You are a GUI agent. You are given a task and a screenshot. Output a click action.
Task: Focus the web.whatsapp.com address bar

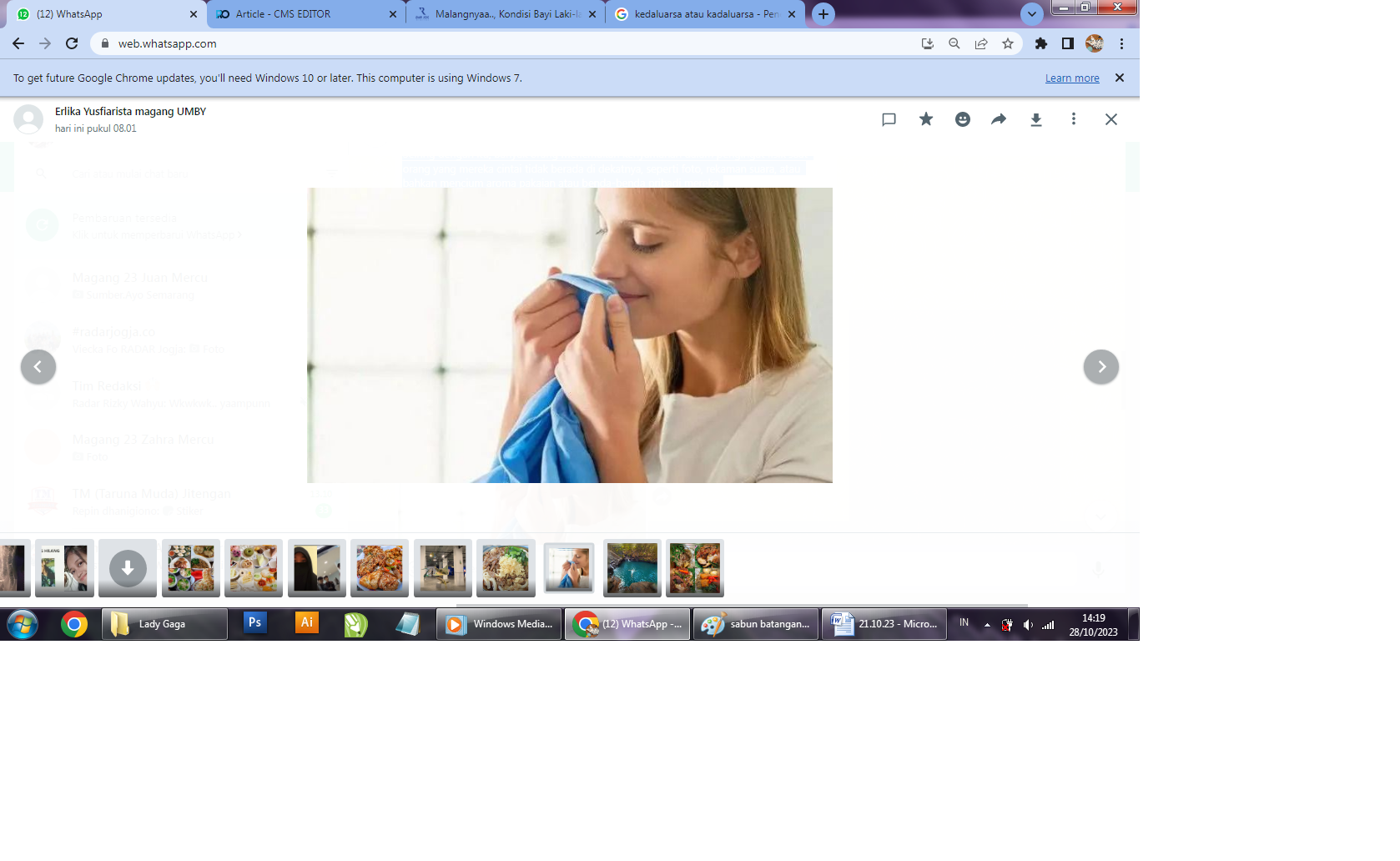pyautogui.click(x=501, y=43)
